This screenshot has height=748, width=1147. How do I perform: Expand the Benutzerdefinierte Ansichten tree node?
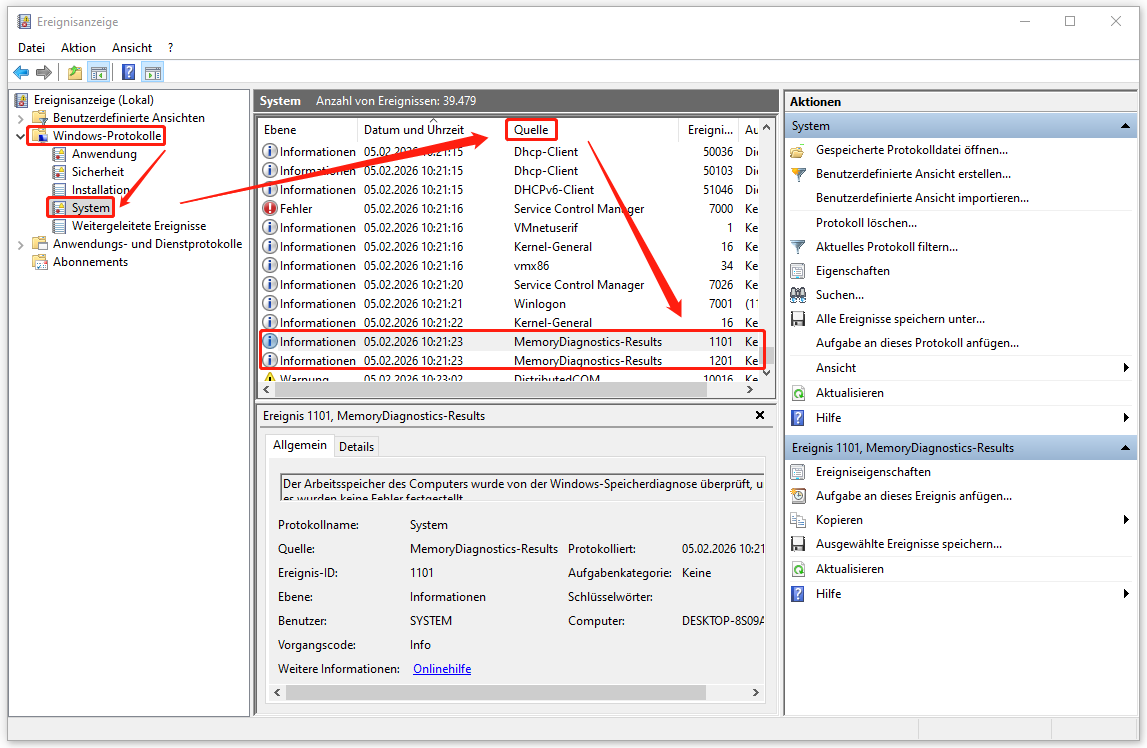pyautogui.click(x=21, y=118)
